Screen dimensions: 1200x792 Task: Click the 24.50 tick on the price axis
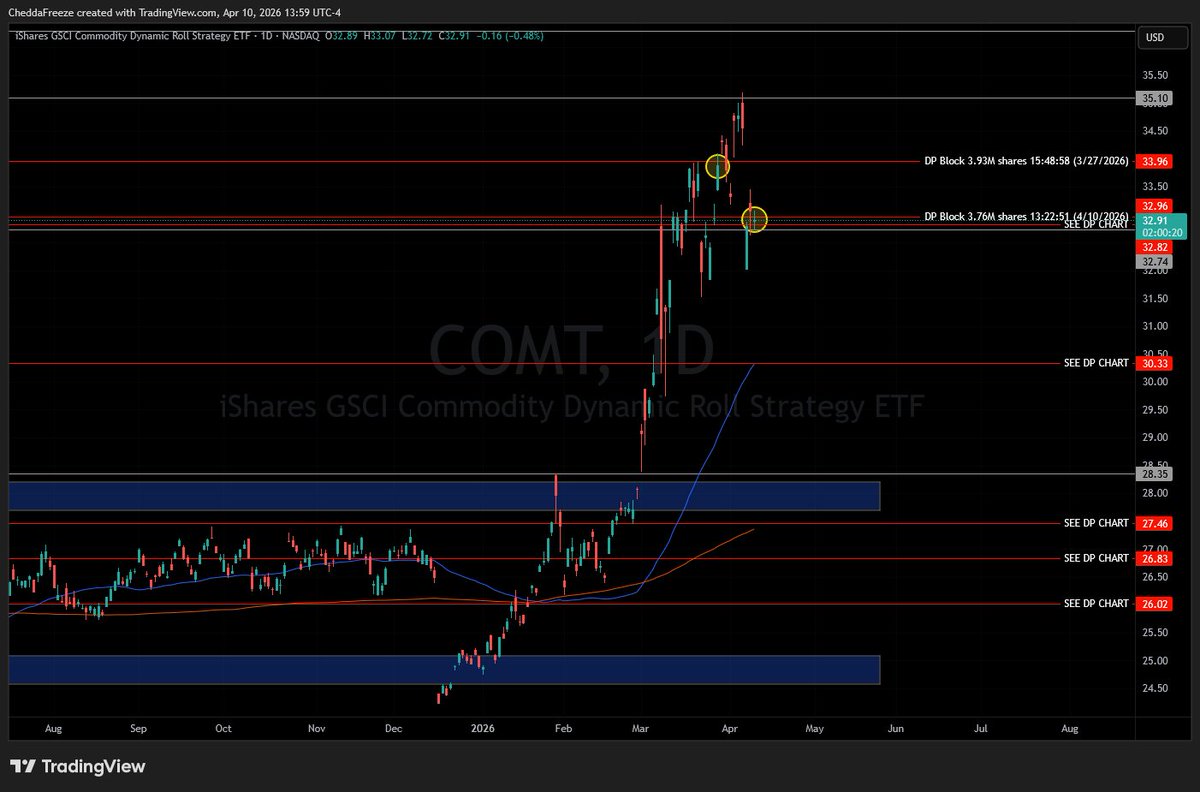[x=1155, y=688]
